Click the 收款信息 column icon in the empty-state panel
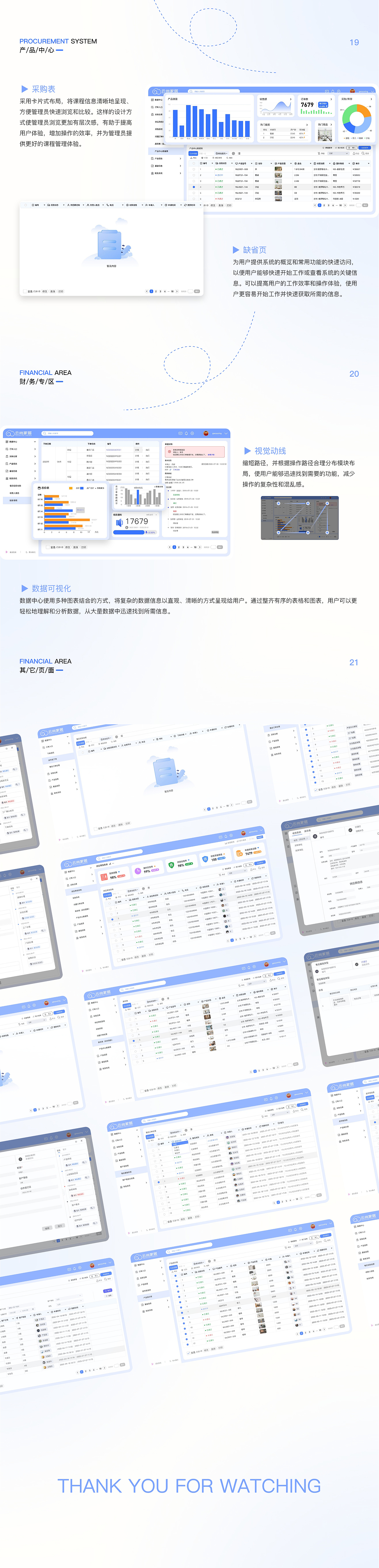This screenshot has width=379, height=1568. pyautogui.click(x=127, y=205)
